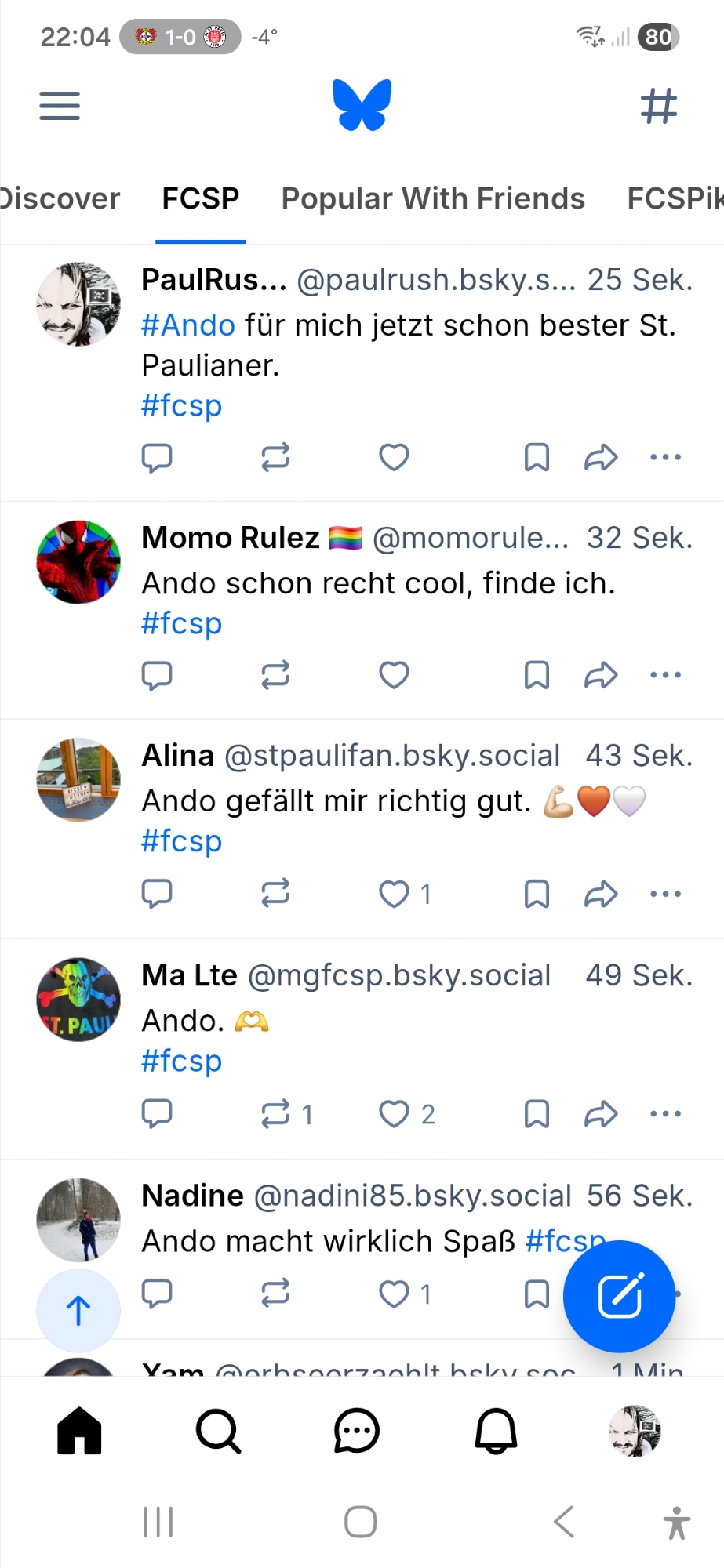
Task: Open Alina's @stpaulifan.bsky.social profile handle
Action: 392,756
